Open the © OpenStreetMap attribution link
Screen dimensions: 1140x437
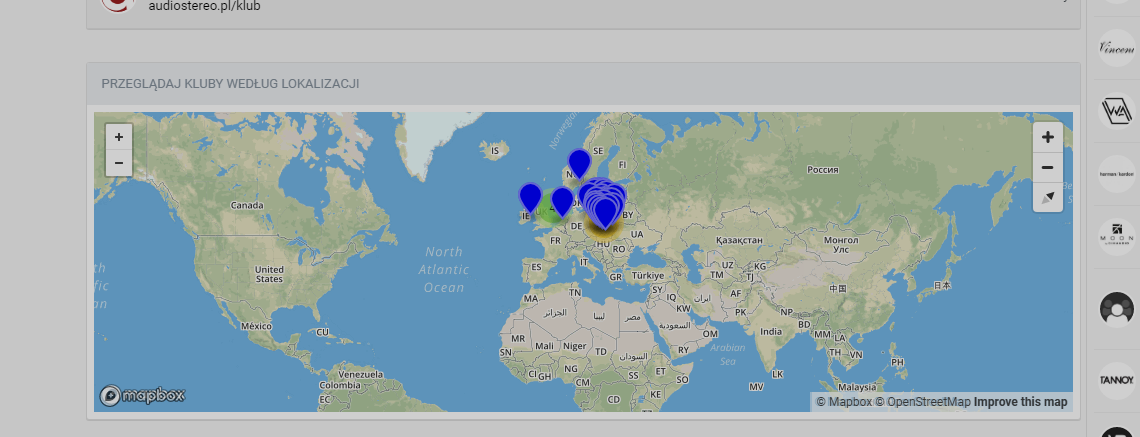(x=923, y=402)
